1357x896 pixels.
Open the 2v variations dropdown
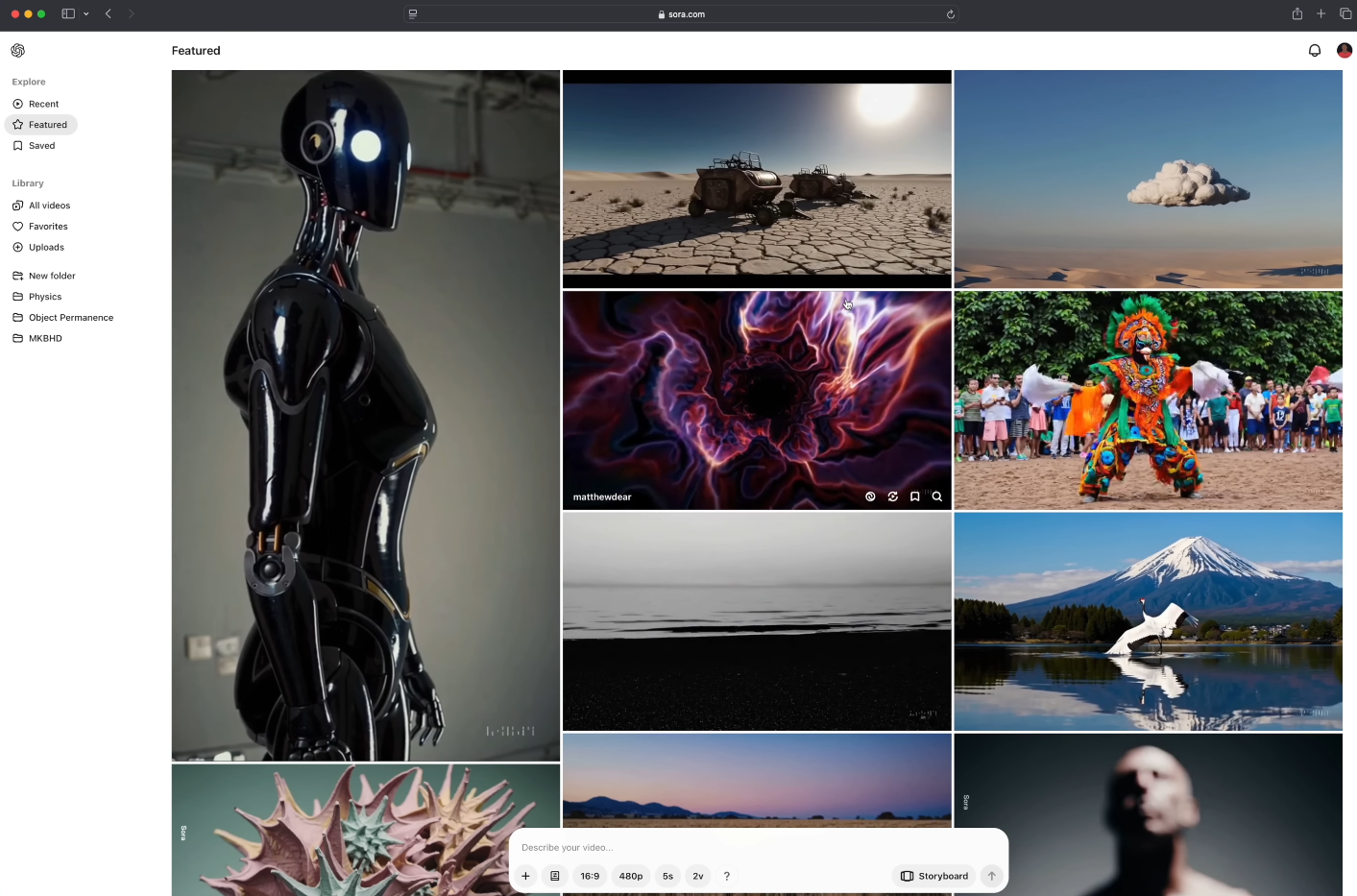[x=698, y=876]
